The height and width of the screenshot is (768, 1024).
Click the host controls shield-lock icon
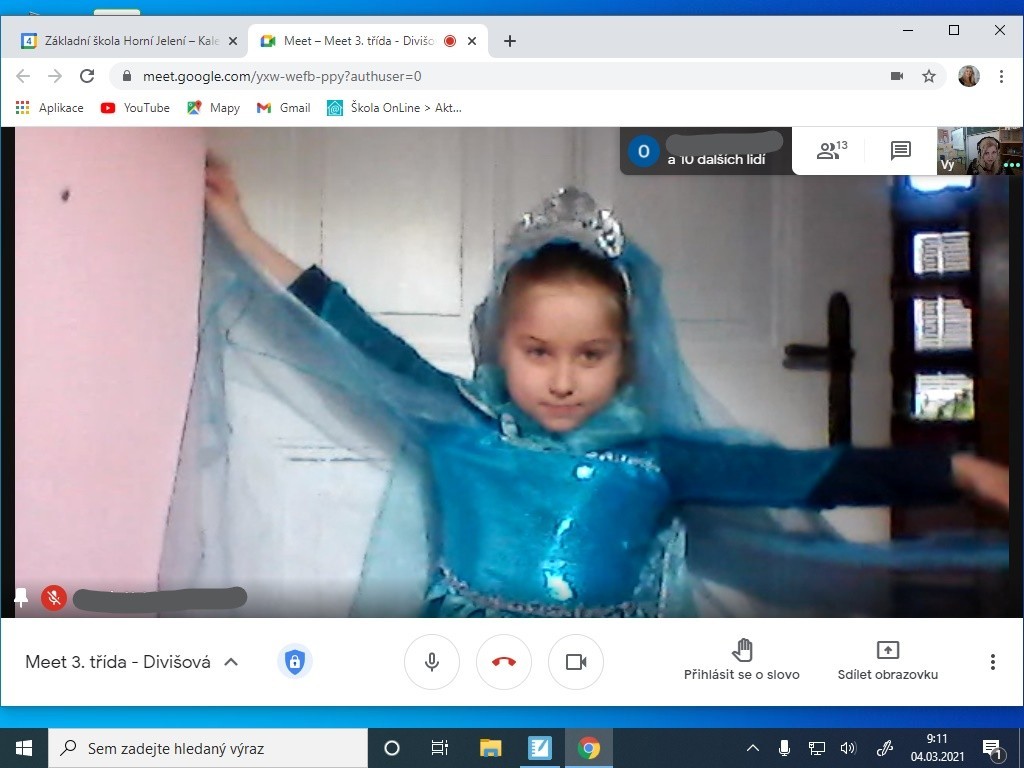294,661
